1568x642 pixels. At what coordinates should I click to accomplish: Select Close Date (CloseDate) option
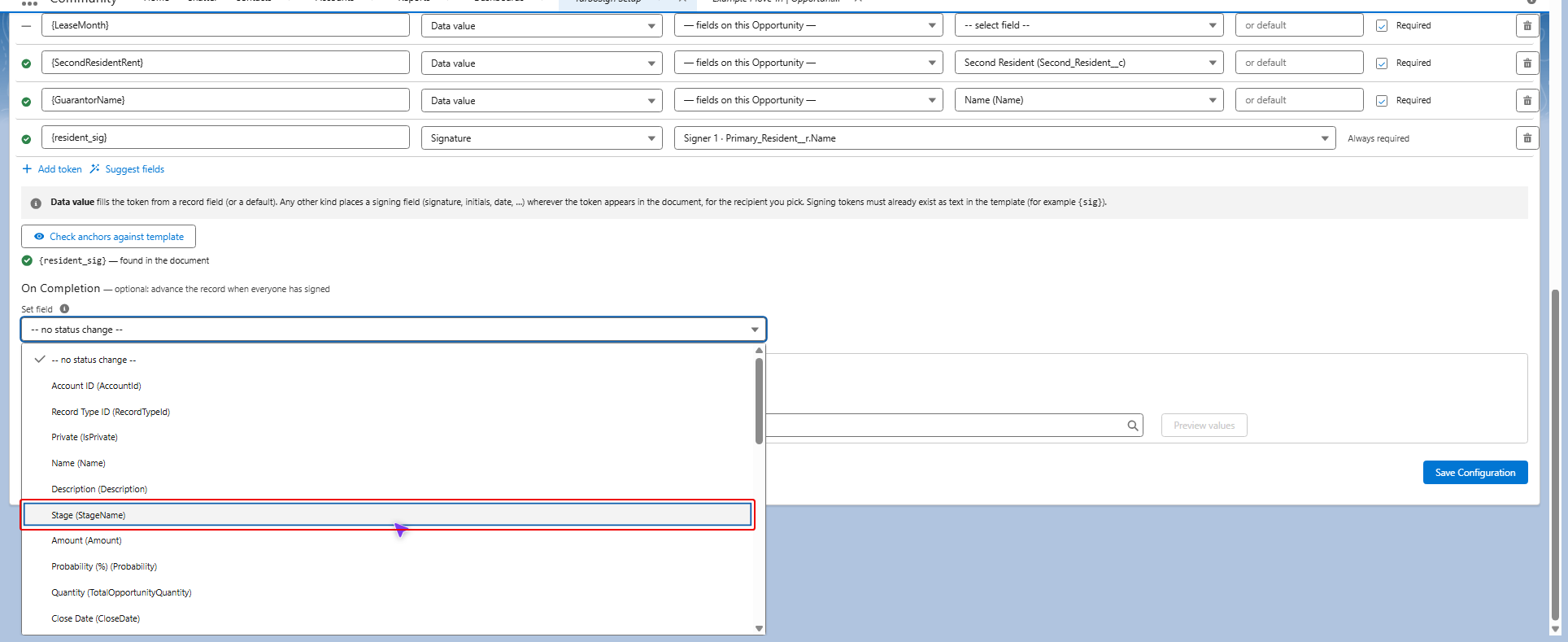(388, 618)
